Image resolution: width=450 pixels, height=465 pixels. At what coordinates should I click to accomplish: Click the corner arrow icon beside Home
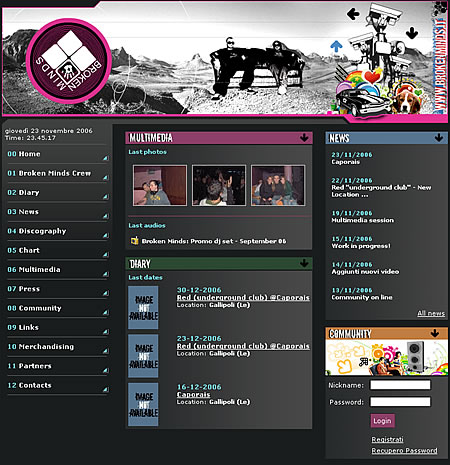(105, 158)
